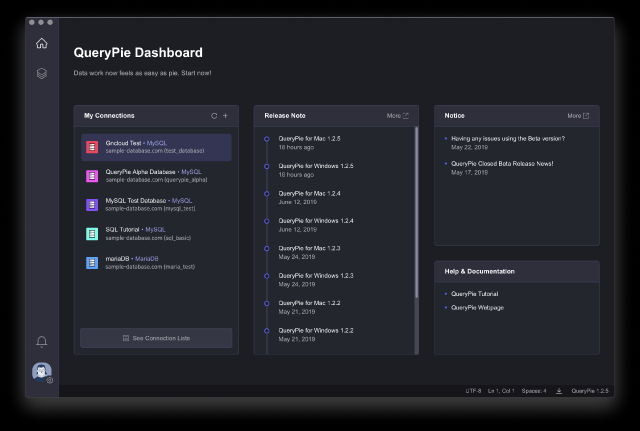Open notice about Beta version issues

pyautogui.click(x=508, y=139)
